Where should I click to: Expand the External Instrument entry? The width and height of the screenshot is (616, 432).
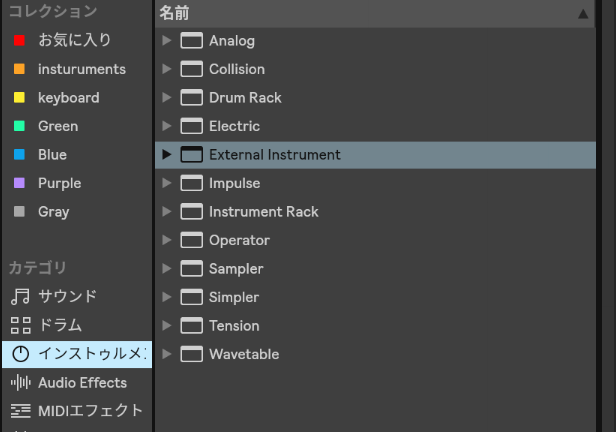coord(167,155)
